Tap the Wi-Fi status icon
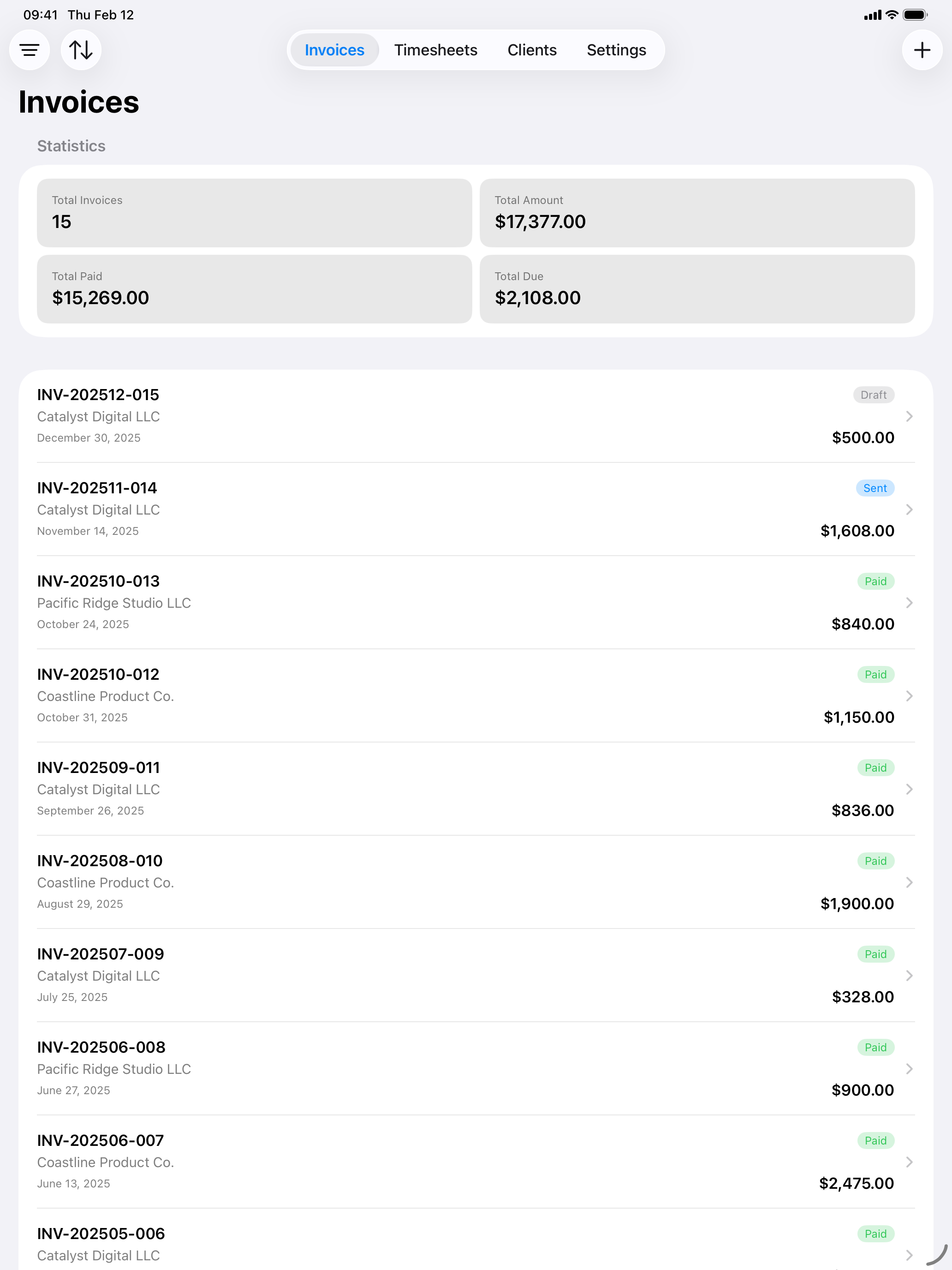This screenshot has height=1270, width=952. pos(892,15)
